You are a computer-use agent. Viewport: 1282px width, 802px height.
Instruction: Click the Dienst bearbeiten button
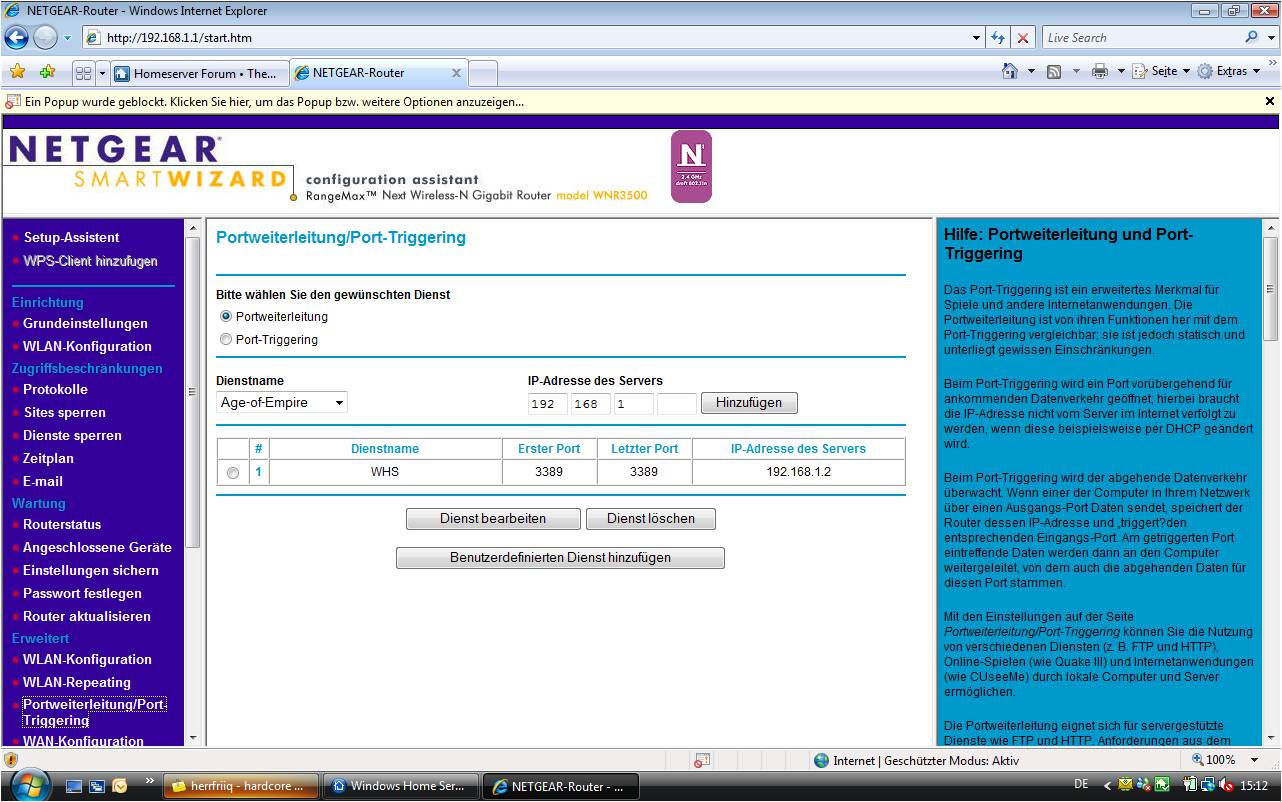click(493, 519)
